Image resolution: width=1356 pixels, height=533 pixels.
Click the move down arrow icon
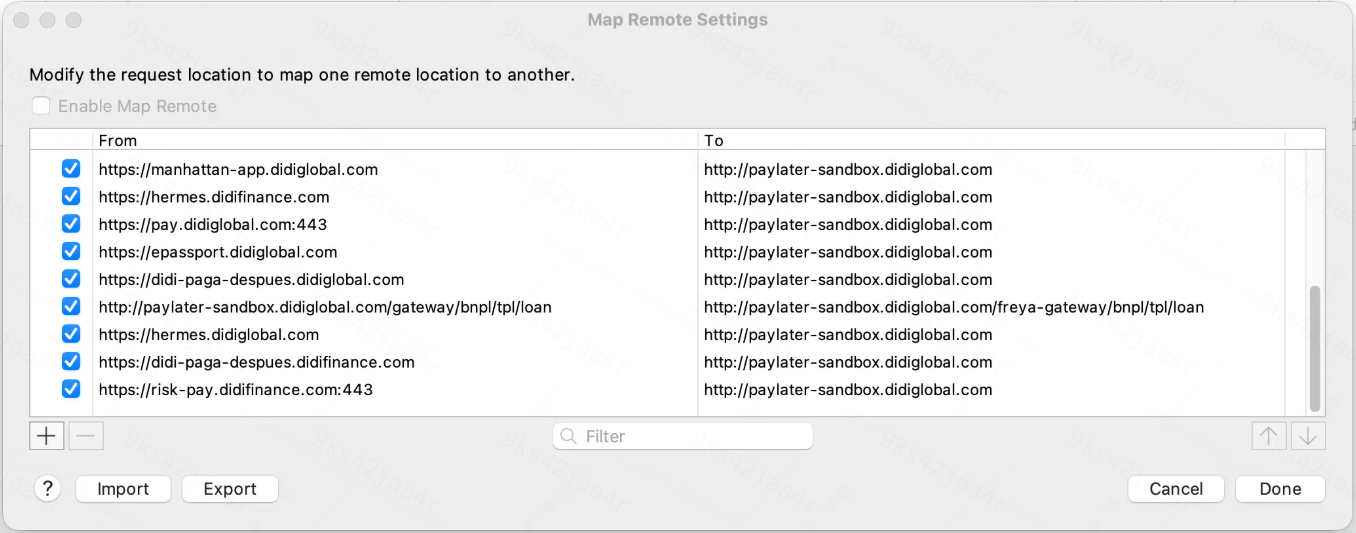click(1308, 436)
